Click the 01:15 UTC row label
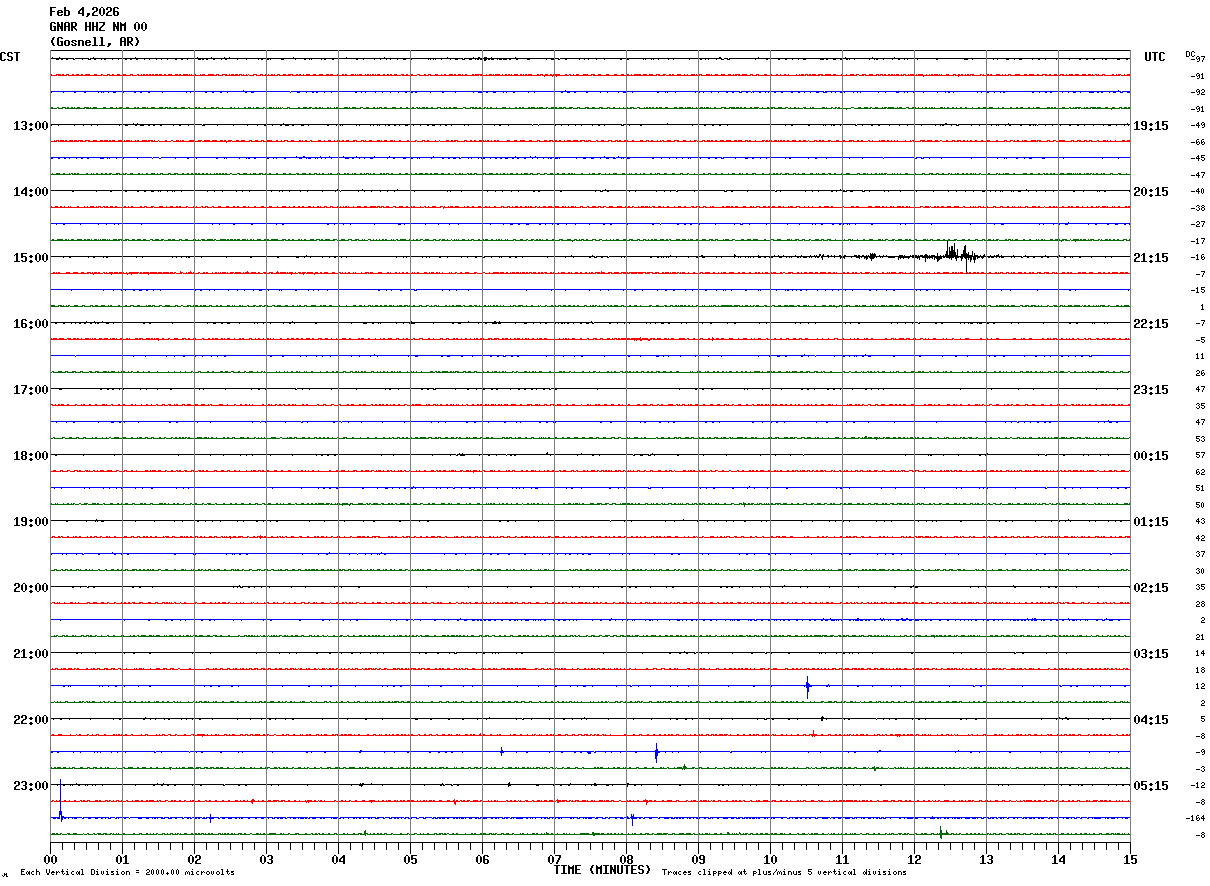The height and width of the screenshot is (886, 1210). tap(1151, 522)
